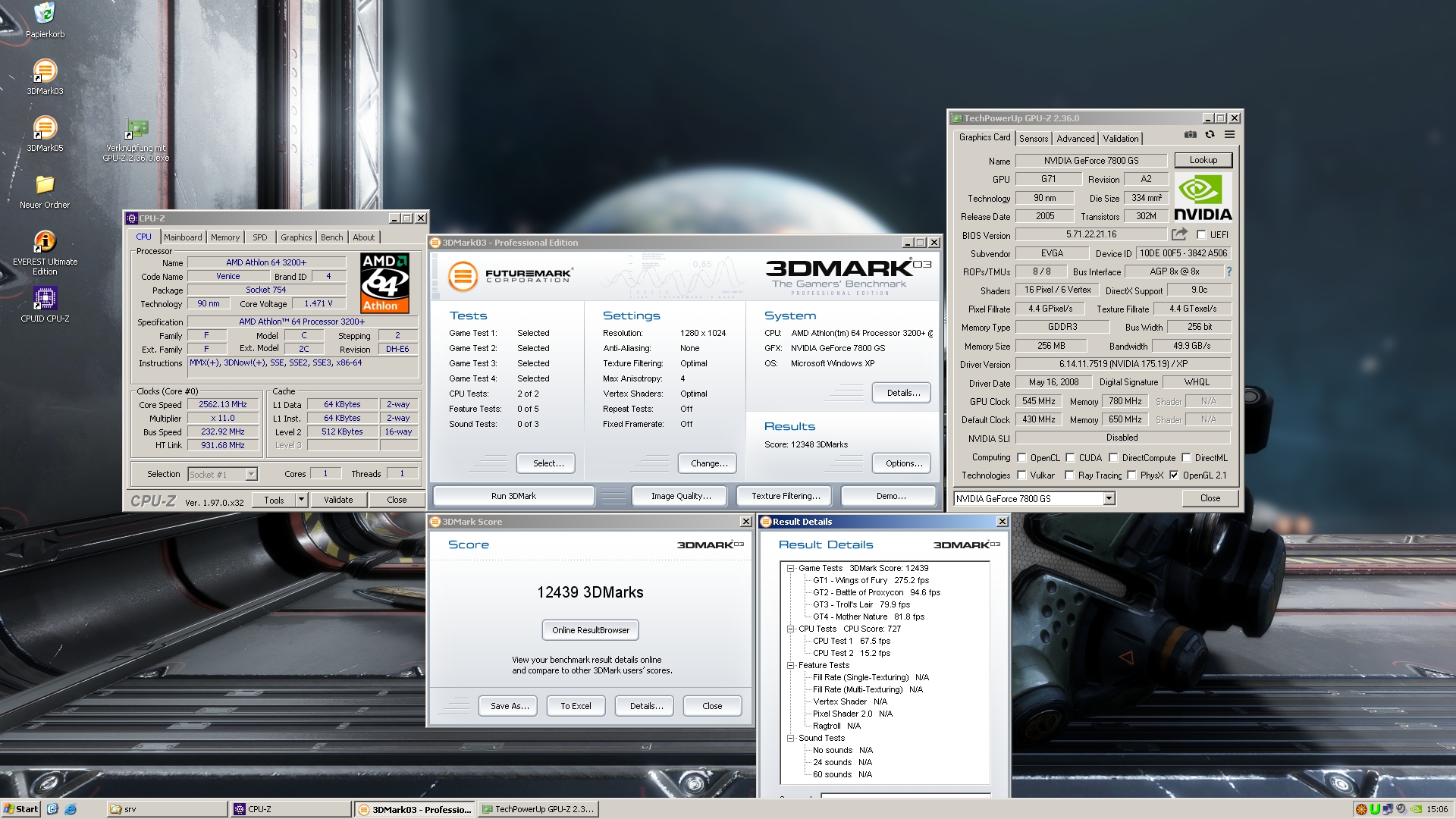Collapse the CPU Tests tree node
The width and height of the screenshot is (1456, 819).
[790, 629]
